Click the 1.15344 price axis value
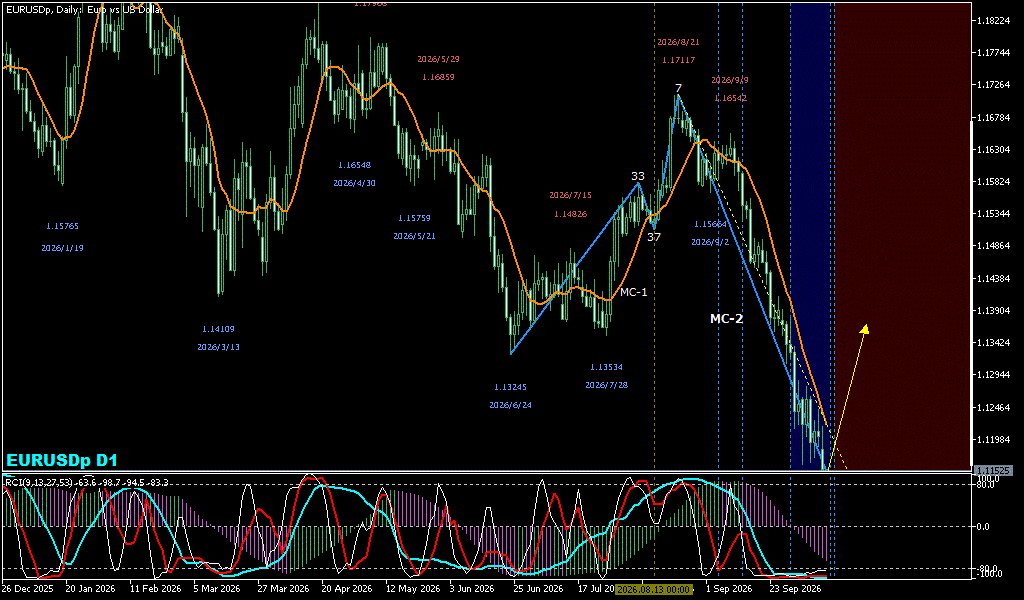Viewport: 1024px width, 600px height. pos(992,213)
